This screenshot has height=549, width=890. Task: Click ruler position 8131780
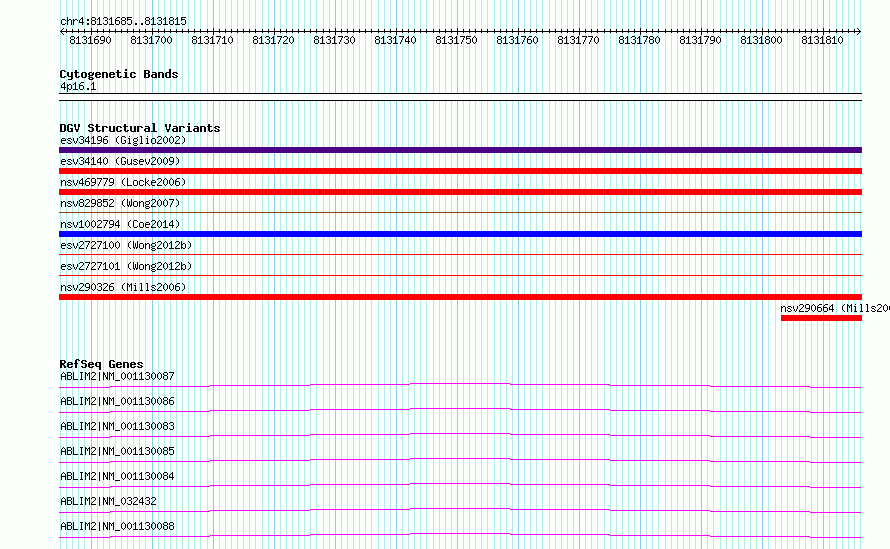639,40
